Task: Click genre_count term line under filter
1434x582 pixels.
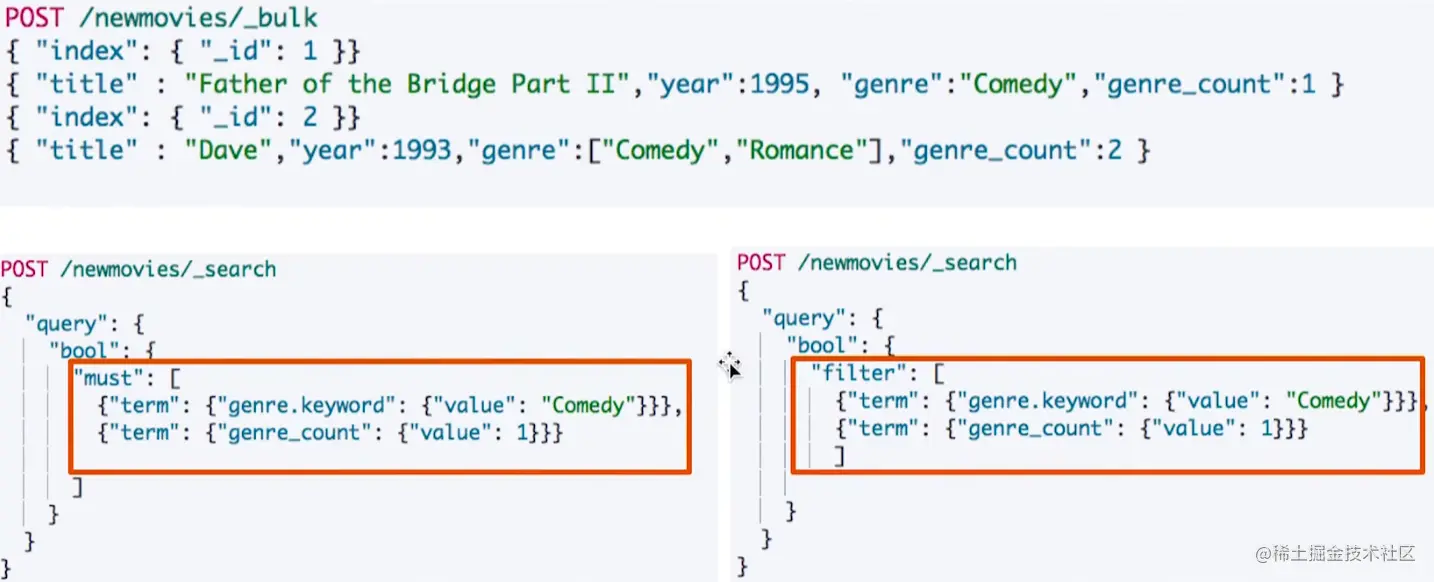Action: 1071,428
